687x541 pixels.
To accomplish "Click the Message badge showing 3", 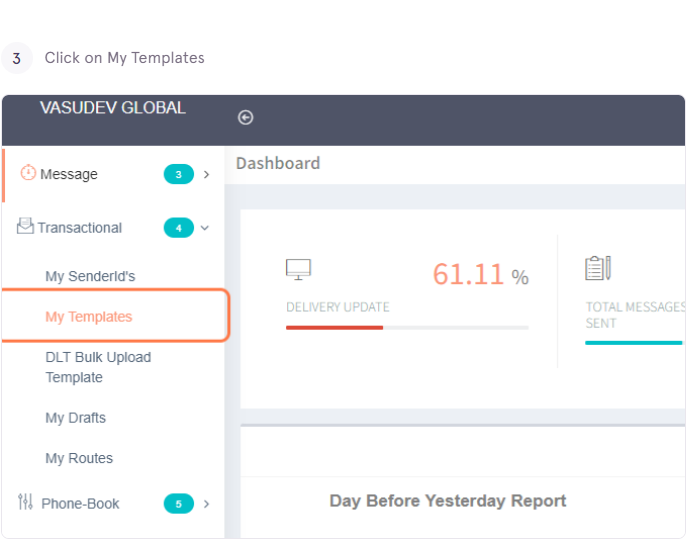I will [179, 174].
